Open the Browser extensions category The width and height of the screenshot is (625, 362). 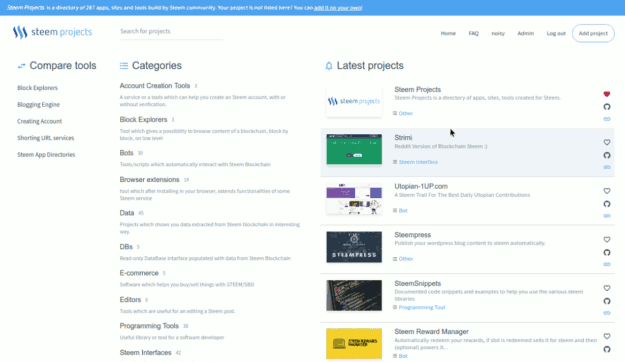(149, 180)
